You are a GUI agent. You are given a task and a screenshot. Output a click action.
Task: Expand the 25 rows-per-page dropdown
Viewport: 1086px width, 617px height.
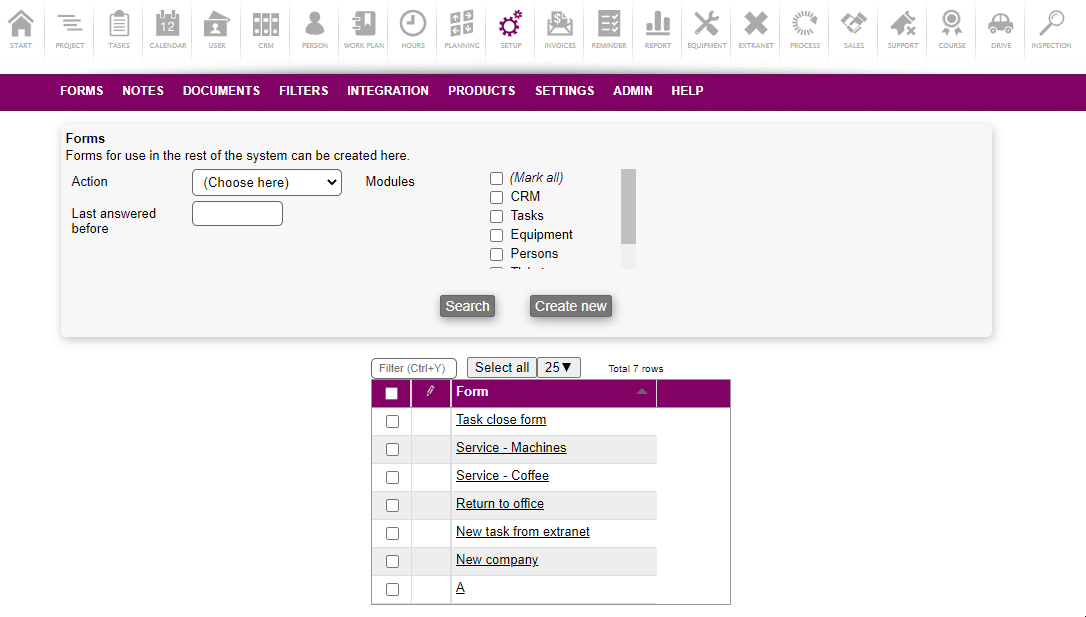click(558, 368)
